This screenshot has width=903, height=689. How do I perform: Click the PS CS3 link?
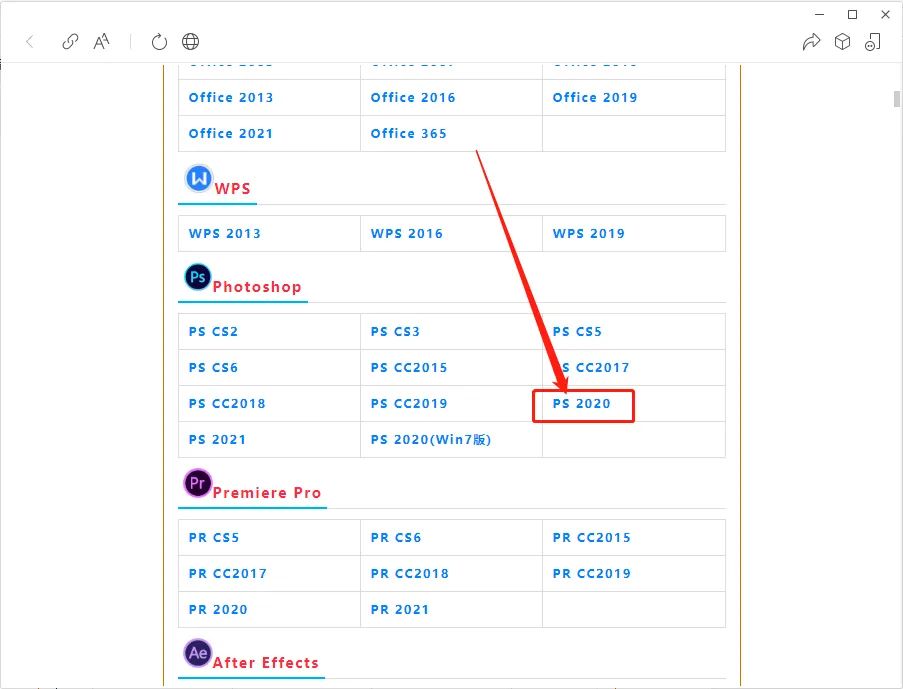395,331
